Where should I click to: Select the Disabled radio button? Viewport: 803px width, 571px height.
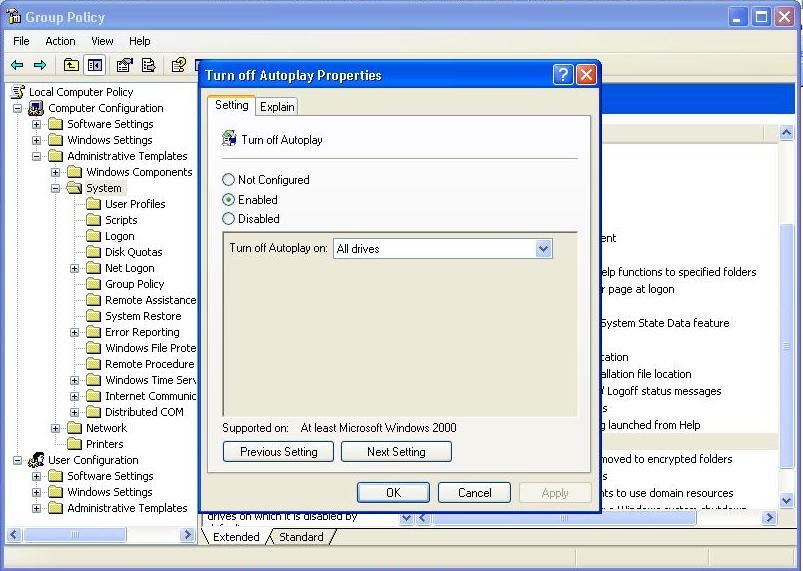tap(228, 219)
